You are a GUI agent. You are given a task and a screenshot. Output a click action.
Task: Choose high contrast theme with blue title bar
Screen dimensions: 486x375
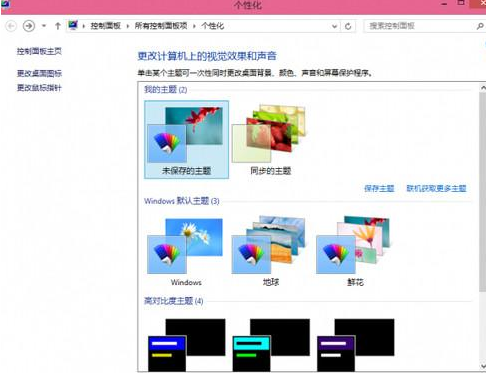186,345
